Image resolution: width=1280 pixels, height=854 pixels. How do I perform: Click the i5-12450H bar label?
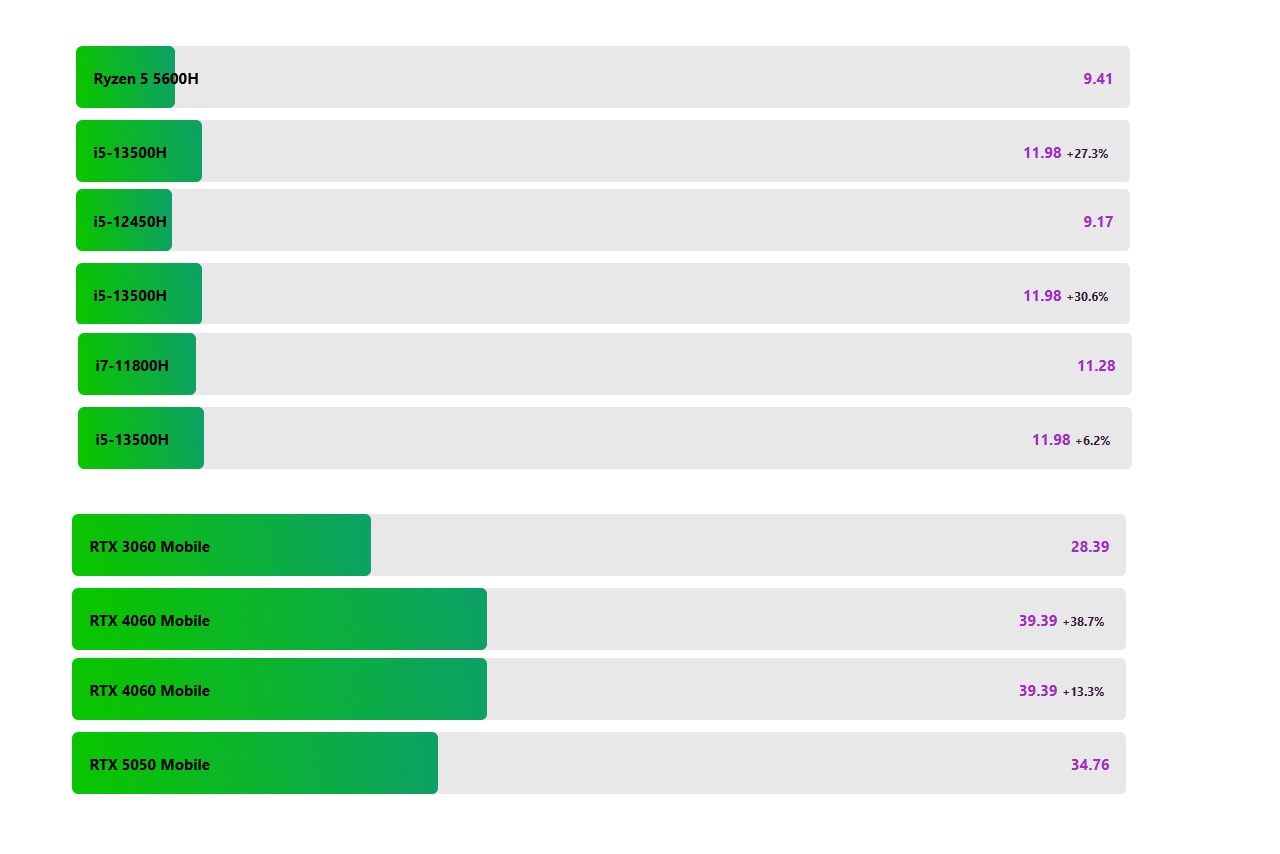point(130,221)
